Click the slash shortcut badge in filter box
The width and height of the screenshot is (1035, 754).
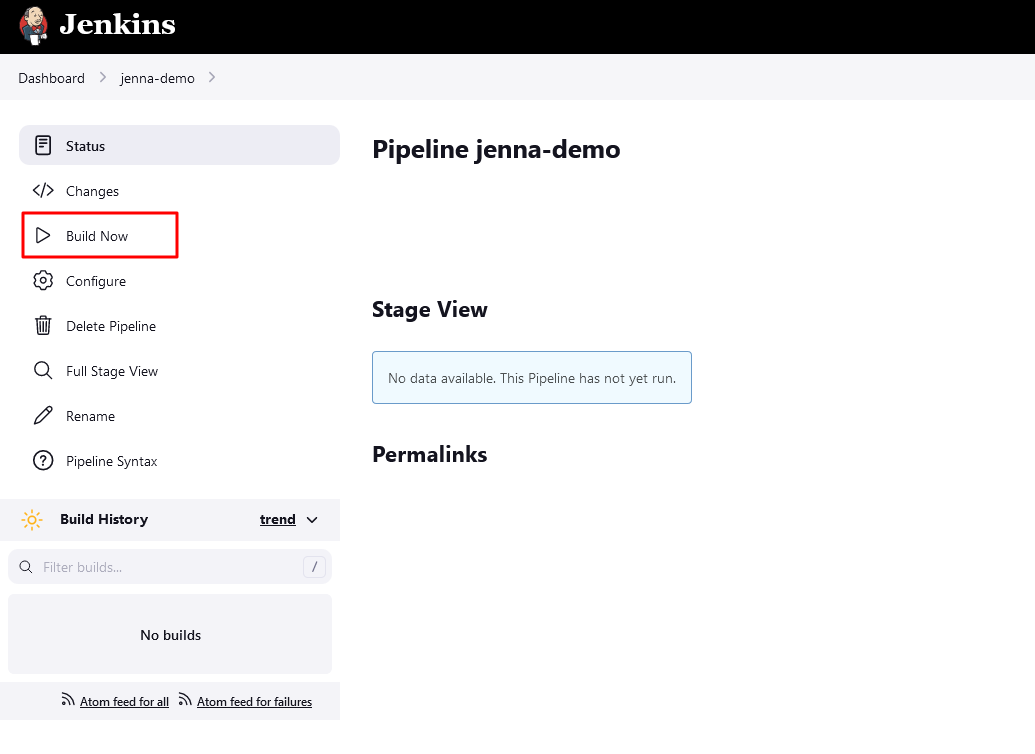click(x=314, y=566)
